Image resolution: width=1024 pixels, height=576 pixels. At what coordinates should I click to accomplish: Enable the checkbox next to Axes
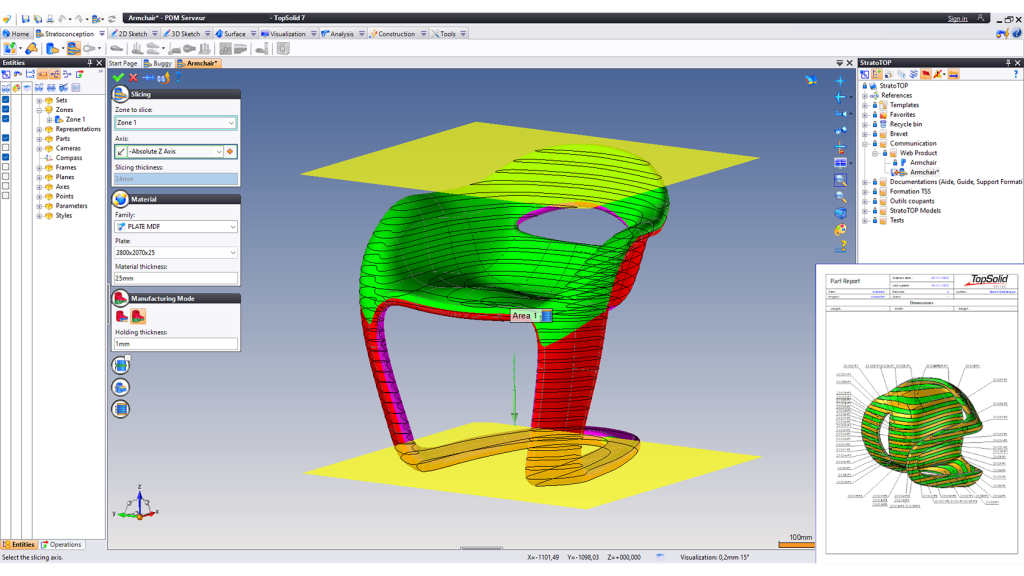pyautogui.click(x=6, y=186)
